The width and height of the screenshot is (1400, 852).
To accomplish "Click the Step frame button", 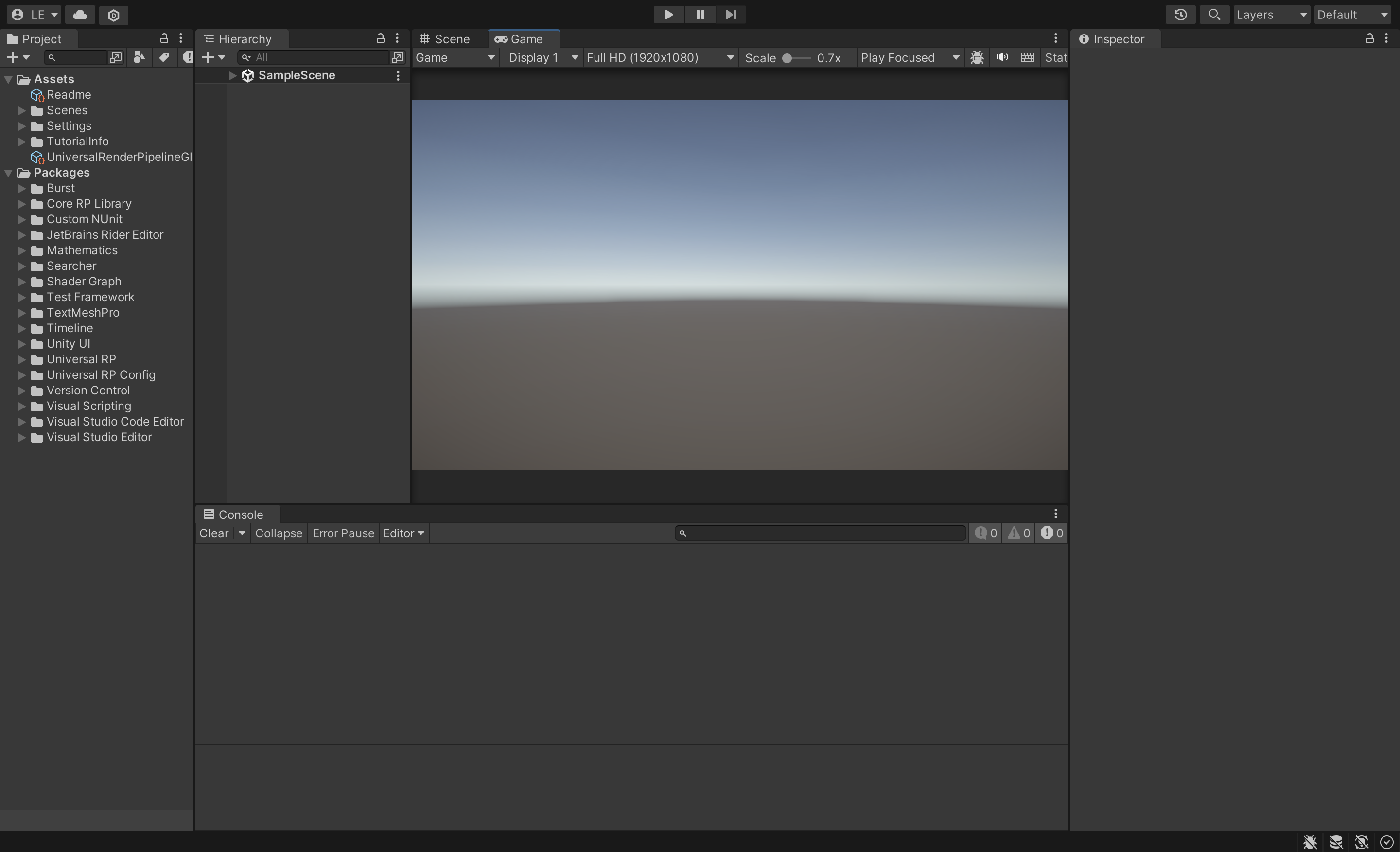I will (731, 15).
